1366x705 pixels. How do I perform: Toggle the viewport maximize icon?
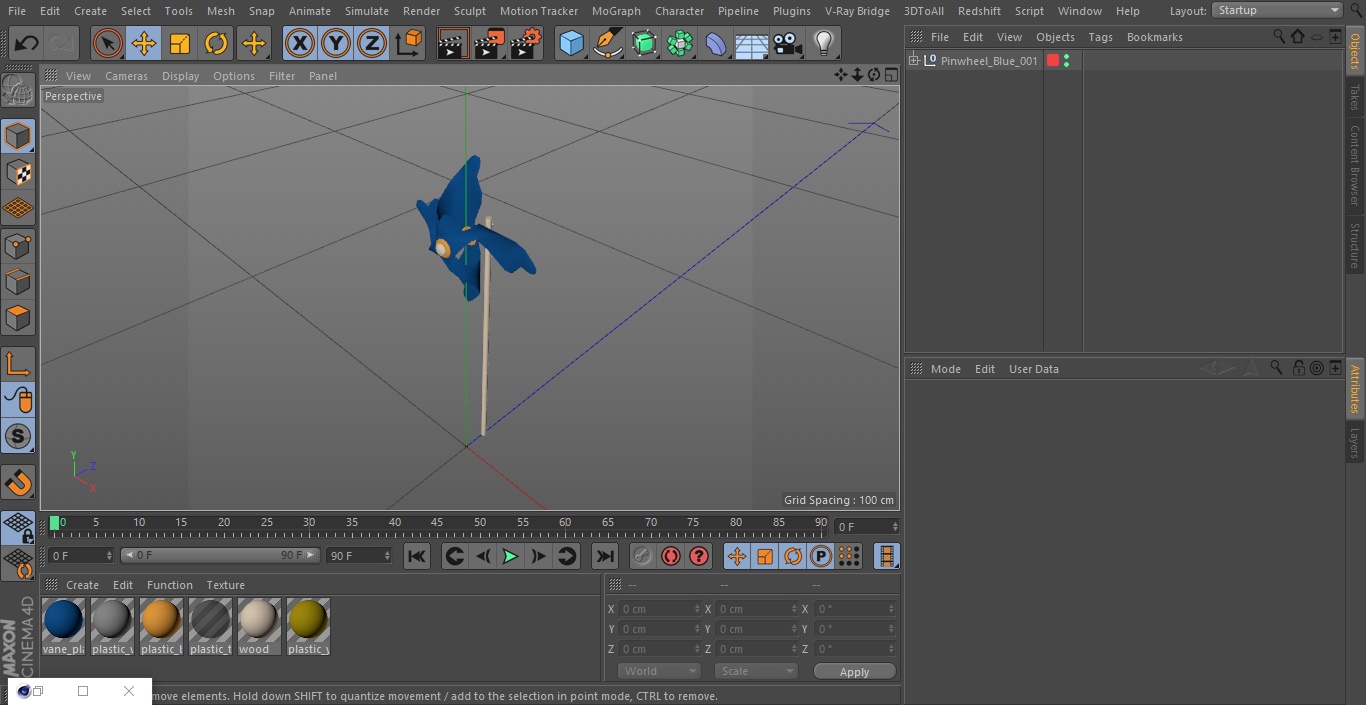pos(890,75)
